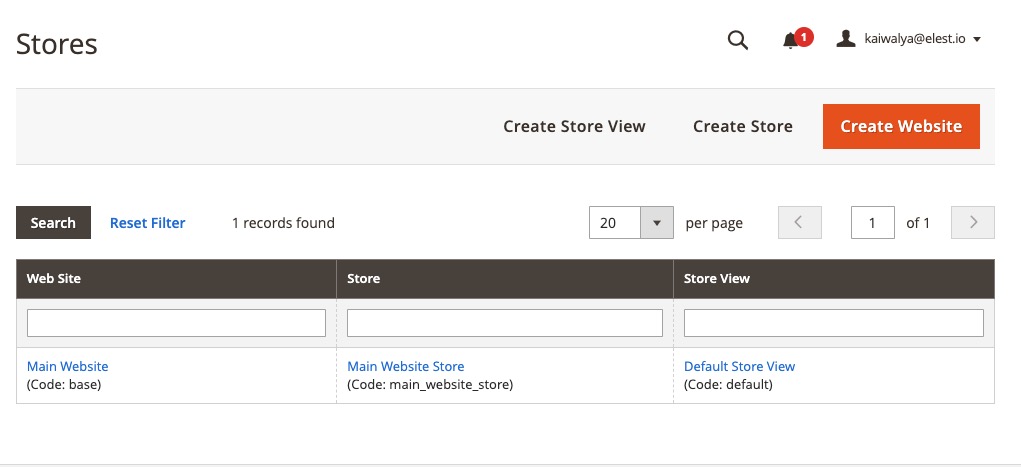Go to previous page with left chevron

click(800, 223)
